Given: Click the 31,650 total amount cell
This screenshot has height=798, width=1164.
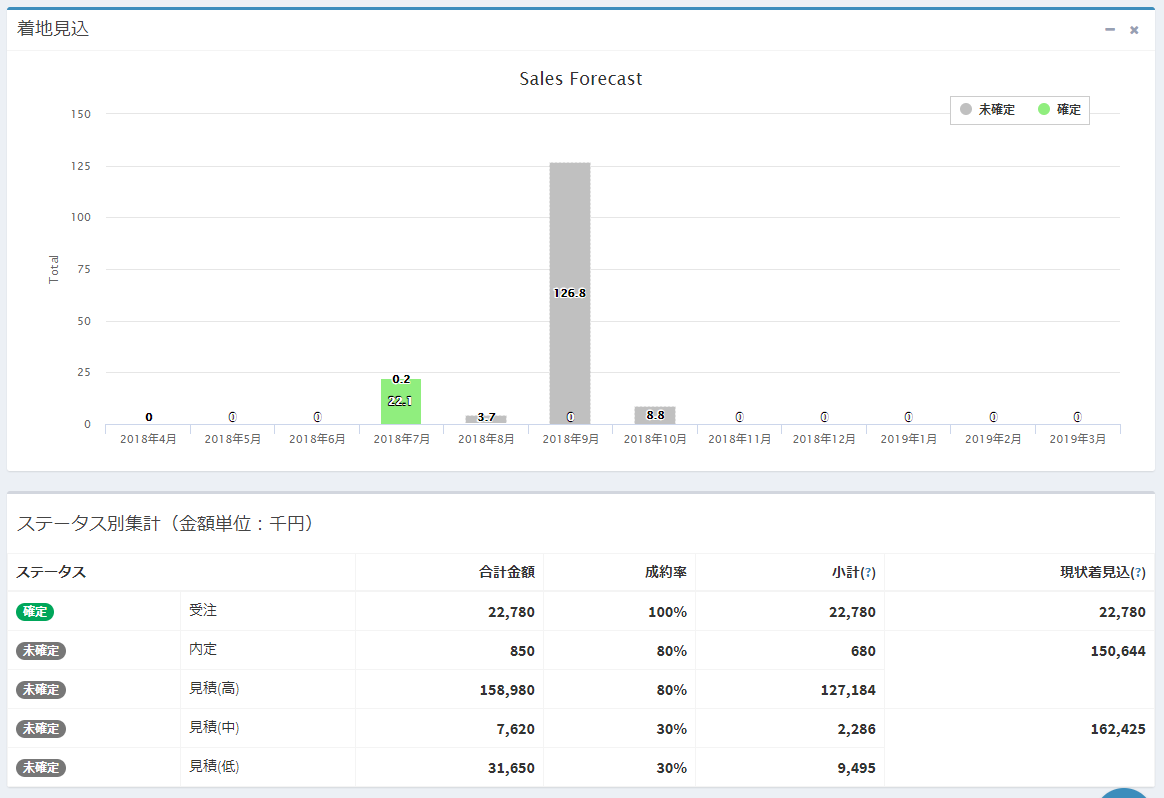Looking at the screenshot, I should [x=511, y=768].
